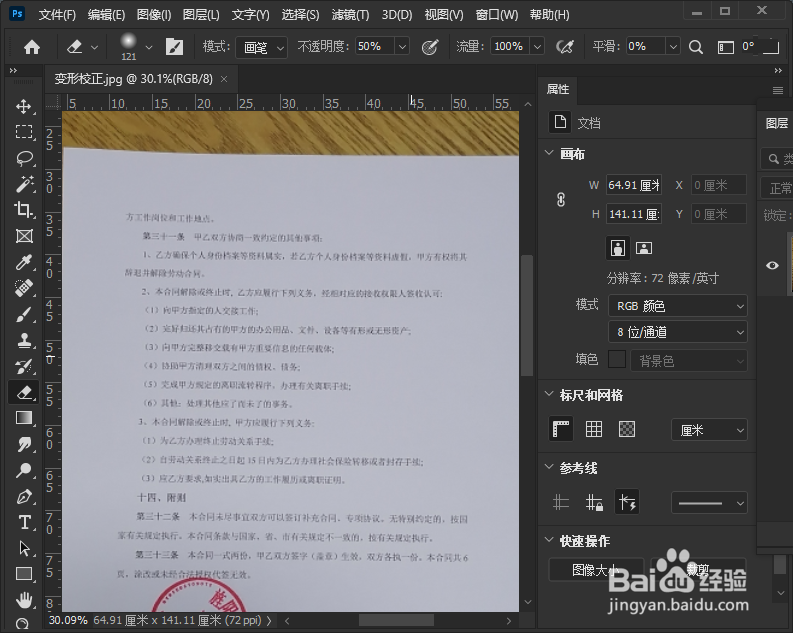Toggle rulers display
793x633 pixels.
pos(561,430)
